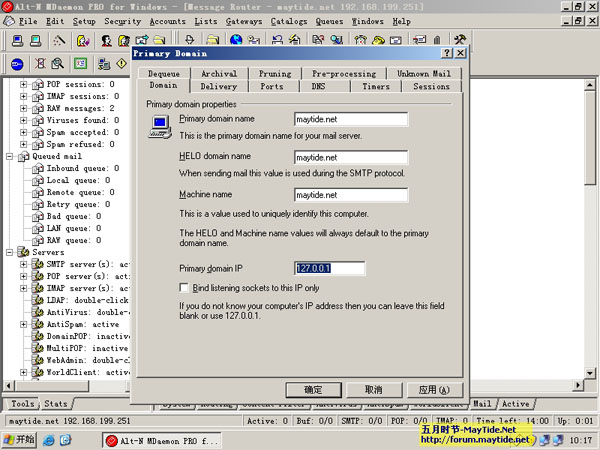Click the Primary domain IP field
Viewport: 600px width, 450px height.
coord(329,268)
